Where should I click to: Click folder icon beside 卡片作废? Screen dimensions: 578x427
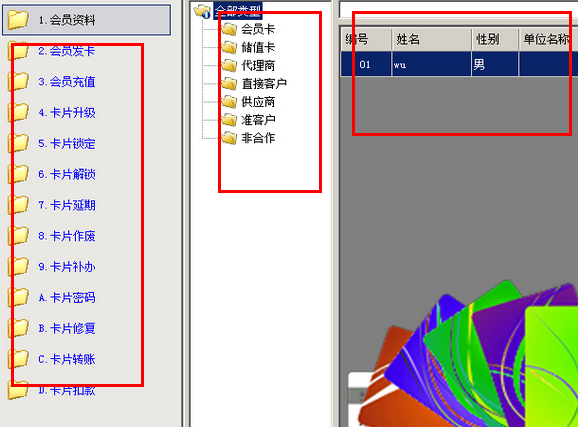(x=18, y=235)
